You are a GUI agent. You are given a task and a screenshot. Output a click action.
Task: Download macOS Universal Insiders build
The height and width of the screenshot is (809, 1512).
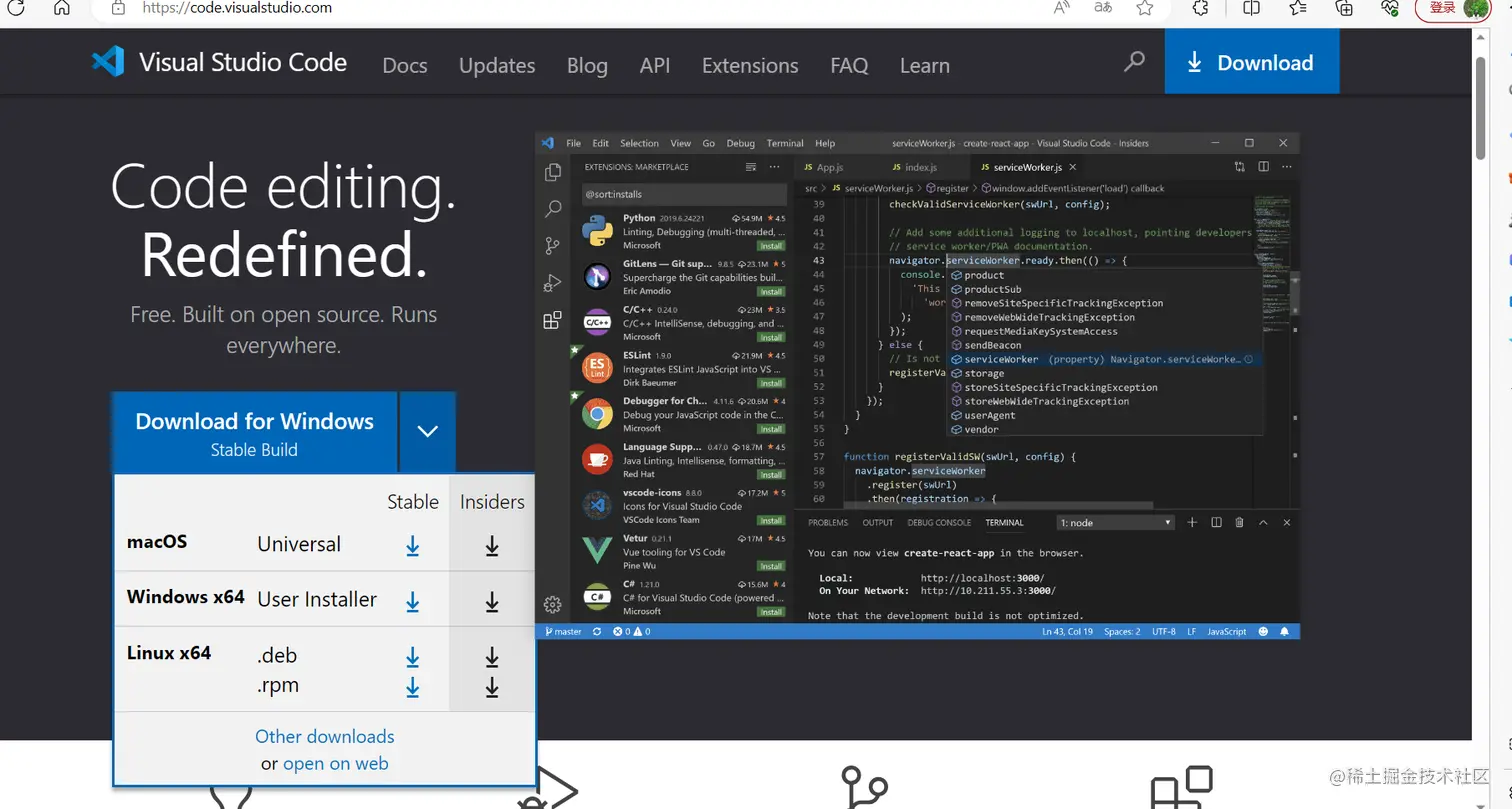492,546
